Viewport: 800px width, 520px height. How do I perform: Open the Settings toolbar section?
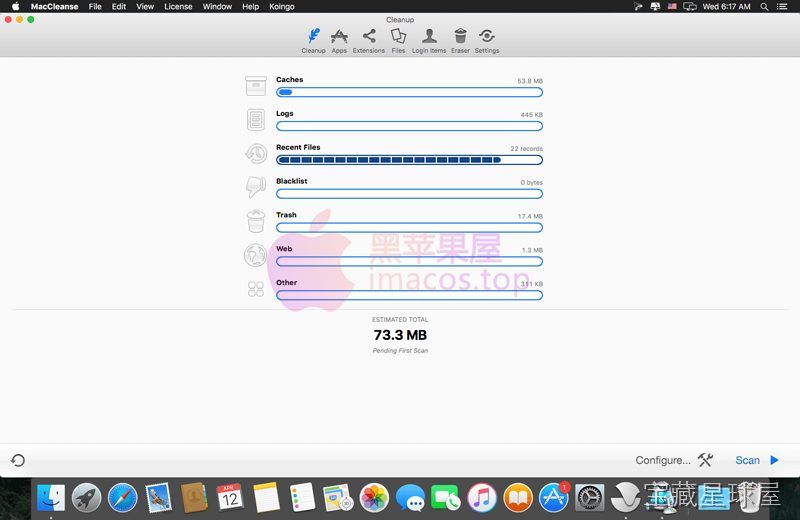(x=487, y=41)
